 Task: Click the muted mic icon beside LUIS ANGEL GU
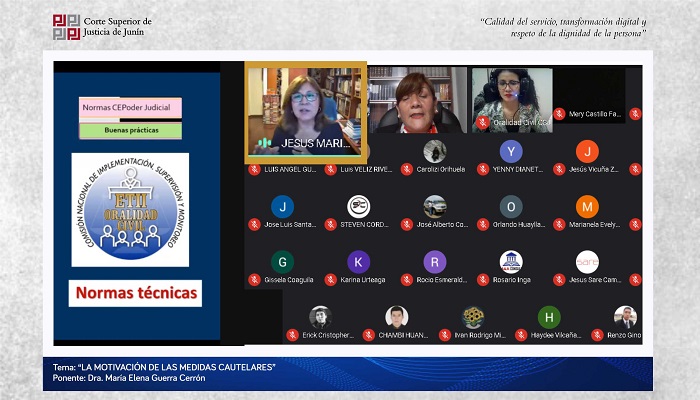click(x=254, y=169)
